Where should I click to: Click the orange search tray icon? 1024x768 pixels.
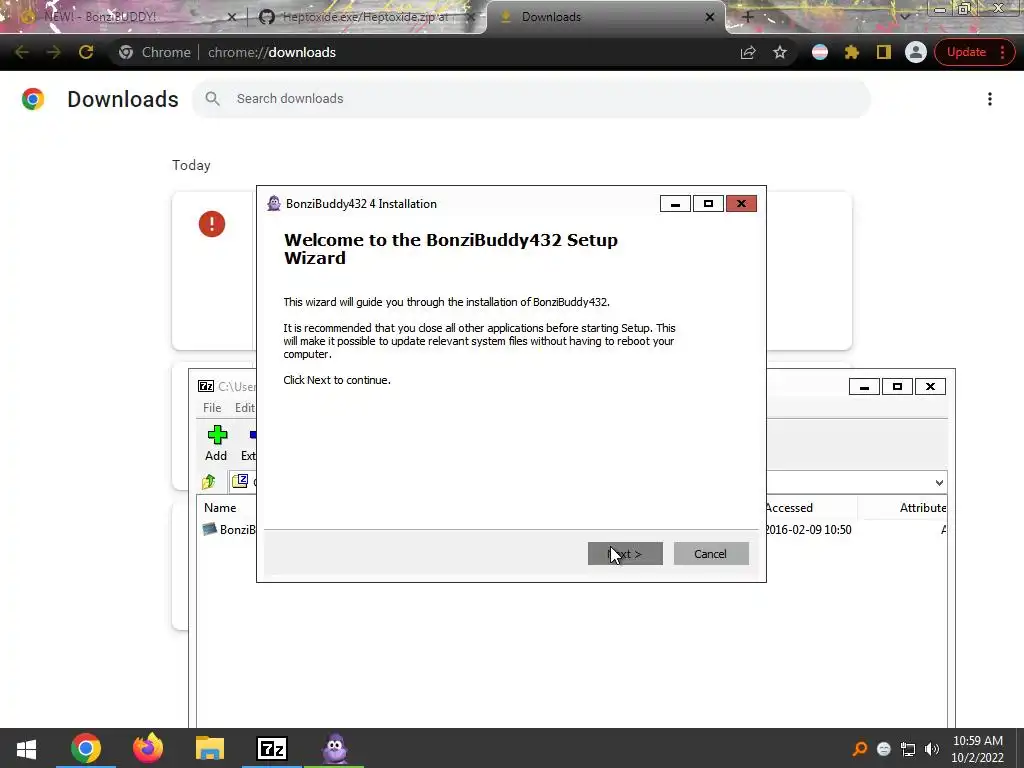pos(860,749)
